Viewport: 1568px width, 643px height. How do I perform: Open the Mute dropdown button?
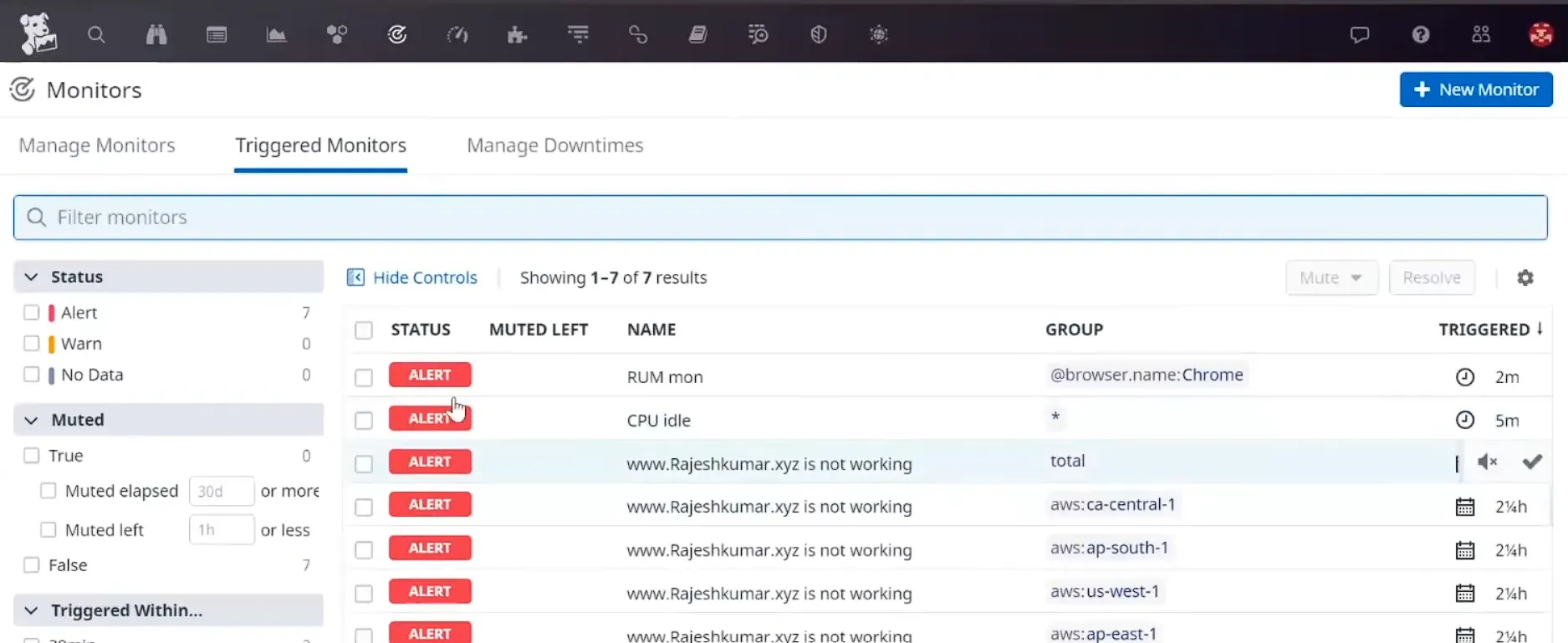(1331, 278)
